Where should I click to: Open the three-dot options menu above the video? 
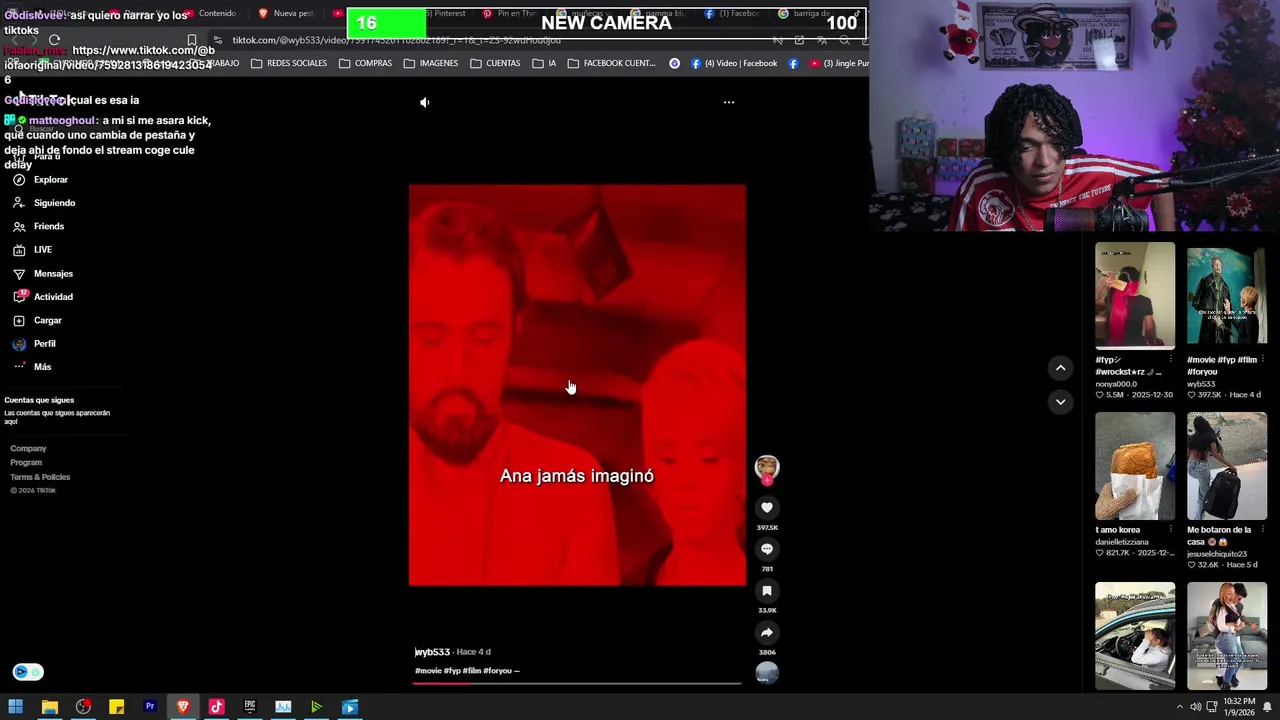coord(729,102)
